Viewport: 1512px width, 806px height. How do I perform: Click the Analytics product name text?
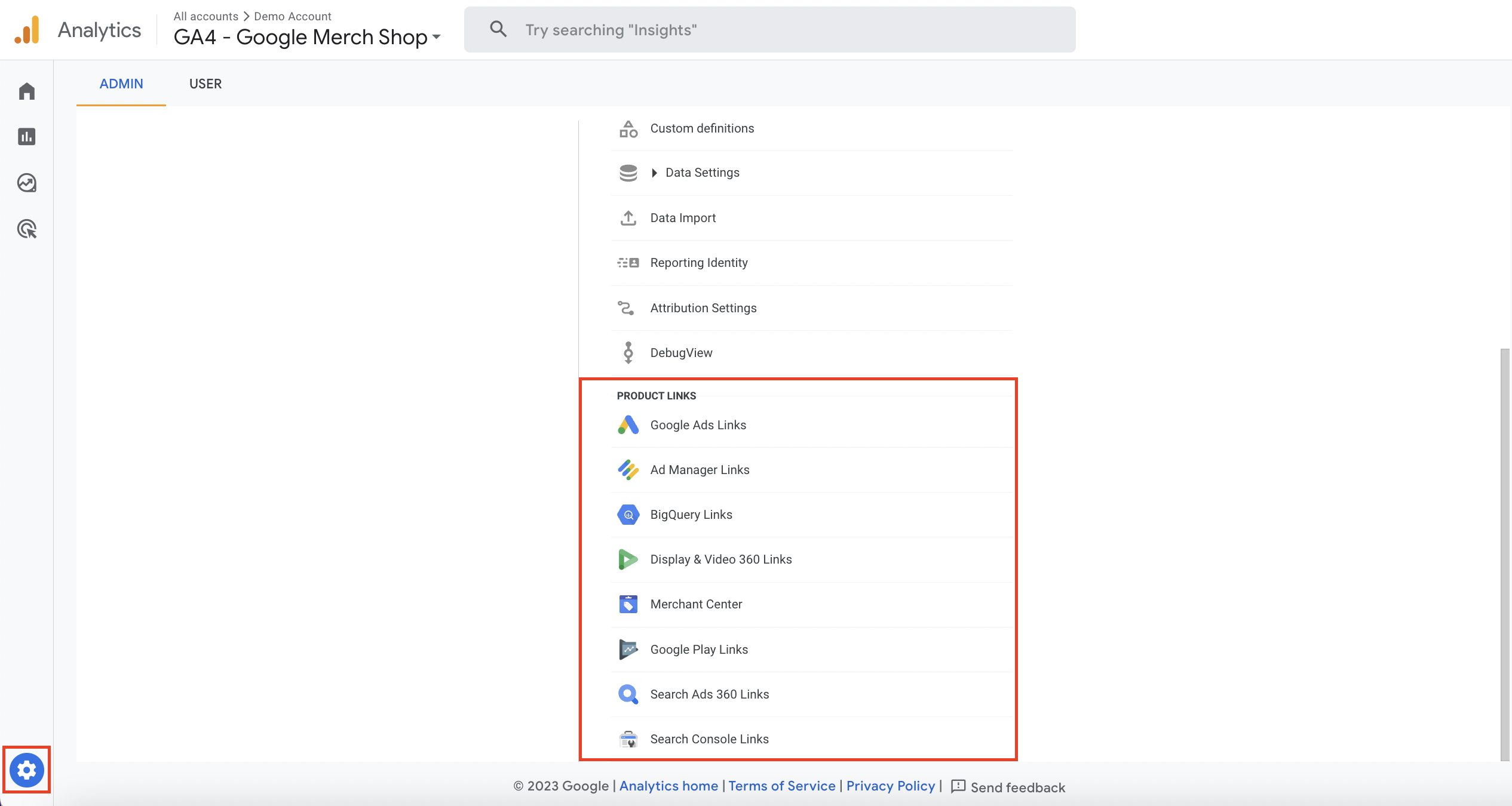tap(99, 30)
